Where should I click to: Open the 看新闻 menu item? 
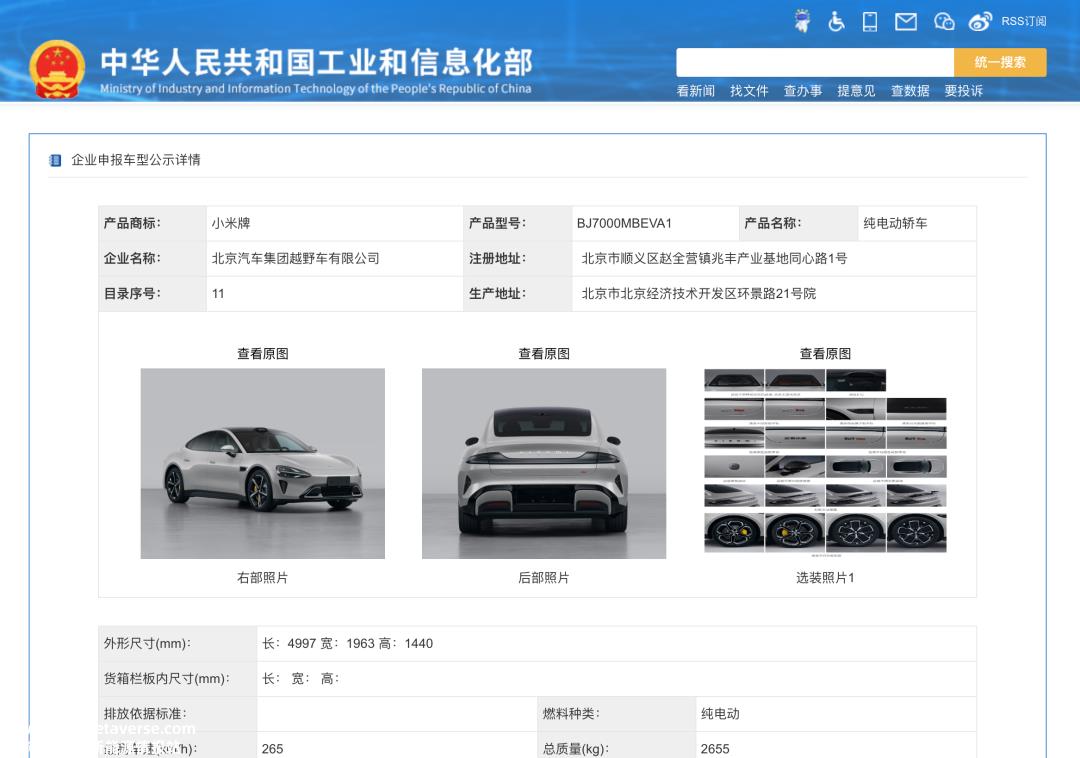(x=696, y=91)
